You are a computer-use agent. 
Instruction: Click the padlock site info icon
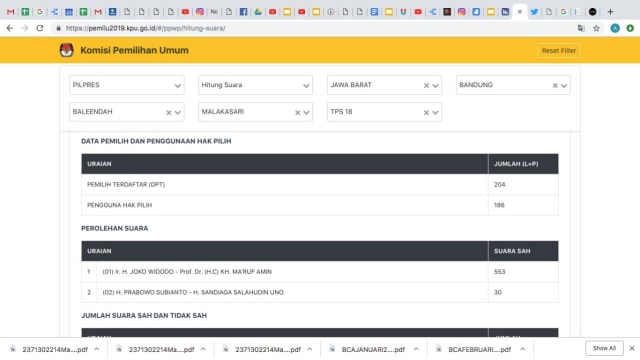pyautogui.click(x=58, y=28)
